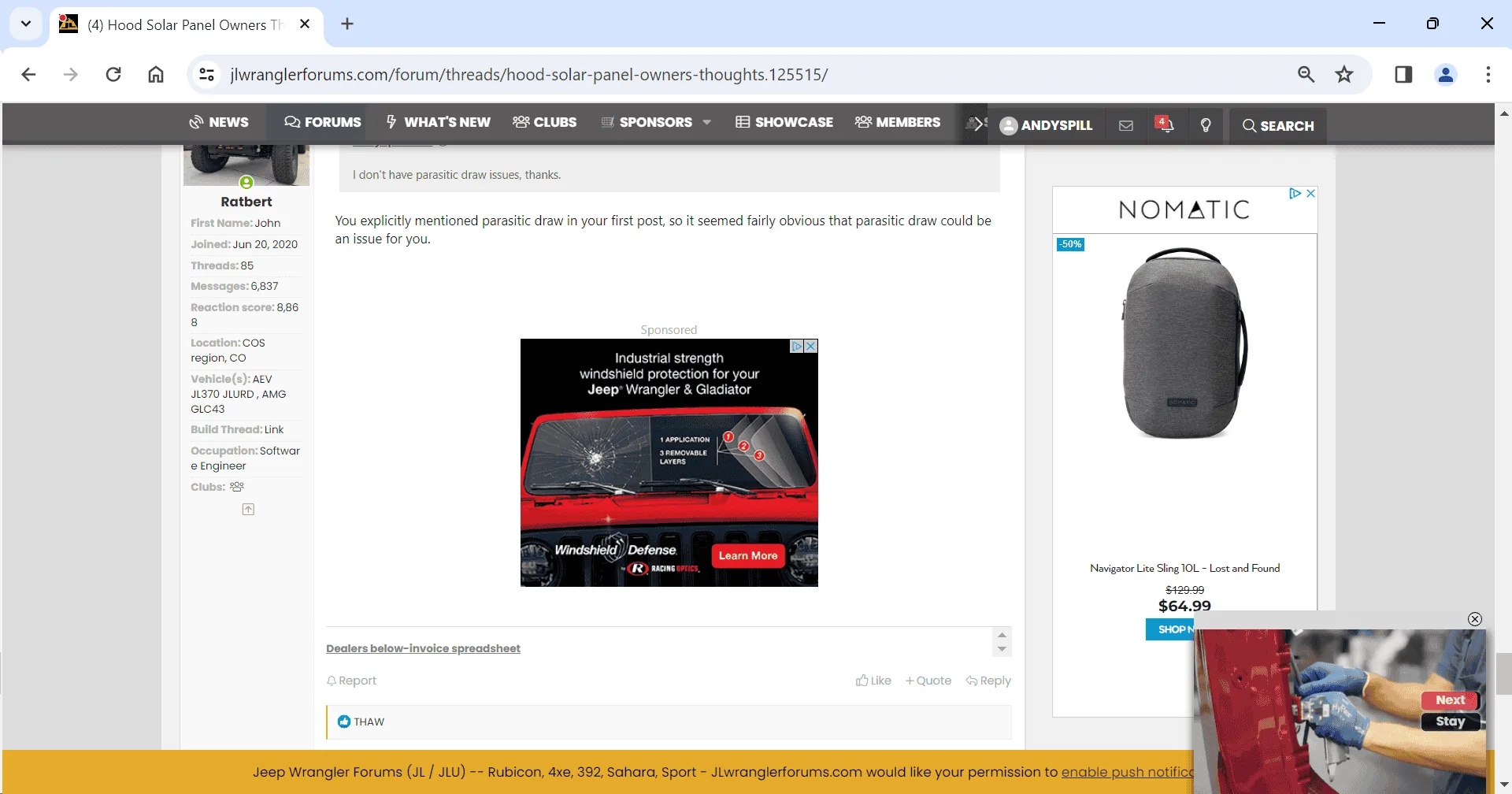Click the Clubs group icon under Ratbert
The image size is (1512, 794).
tap(237, 487)
